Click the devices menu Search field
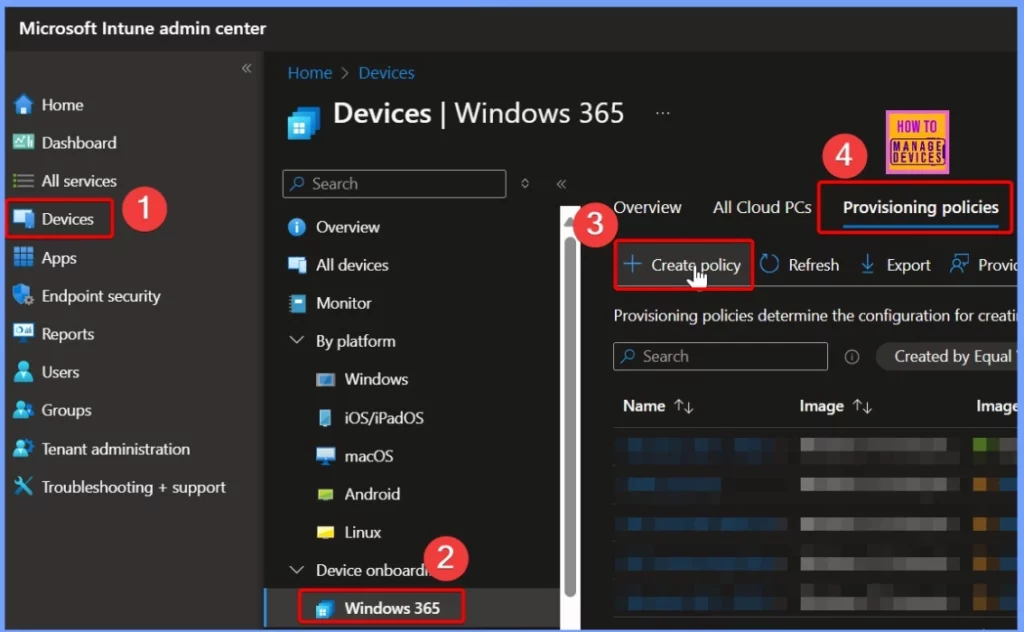1024x632 pixels. tap(394, 183)
